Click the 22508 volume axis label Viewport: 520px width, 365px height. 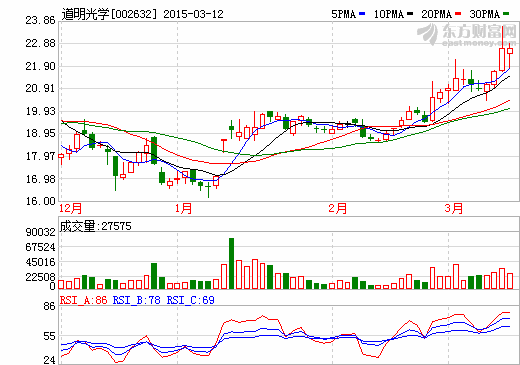(x=40, y=277)
